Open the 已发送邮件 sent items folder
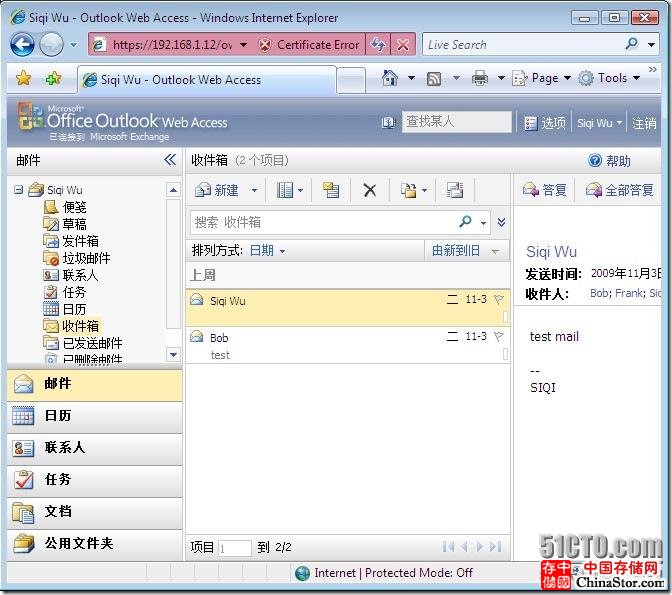672x595 pixels. [83, 343]
